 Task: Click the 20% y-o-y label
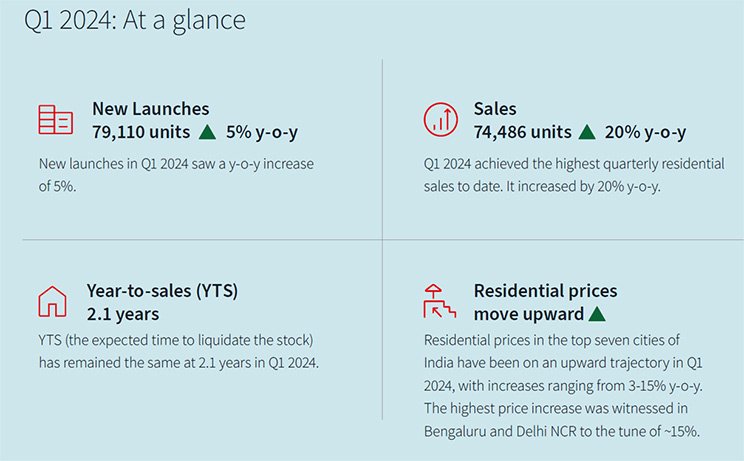[645, 132]
